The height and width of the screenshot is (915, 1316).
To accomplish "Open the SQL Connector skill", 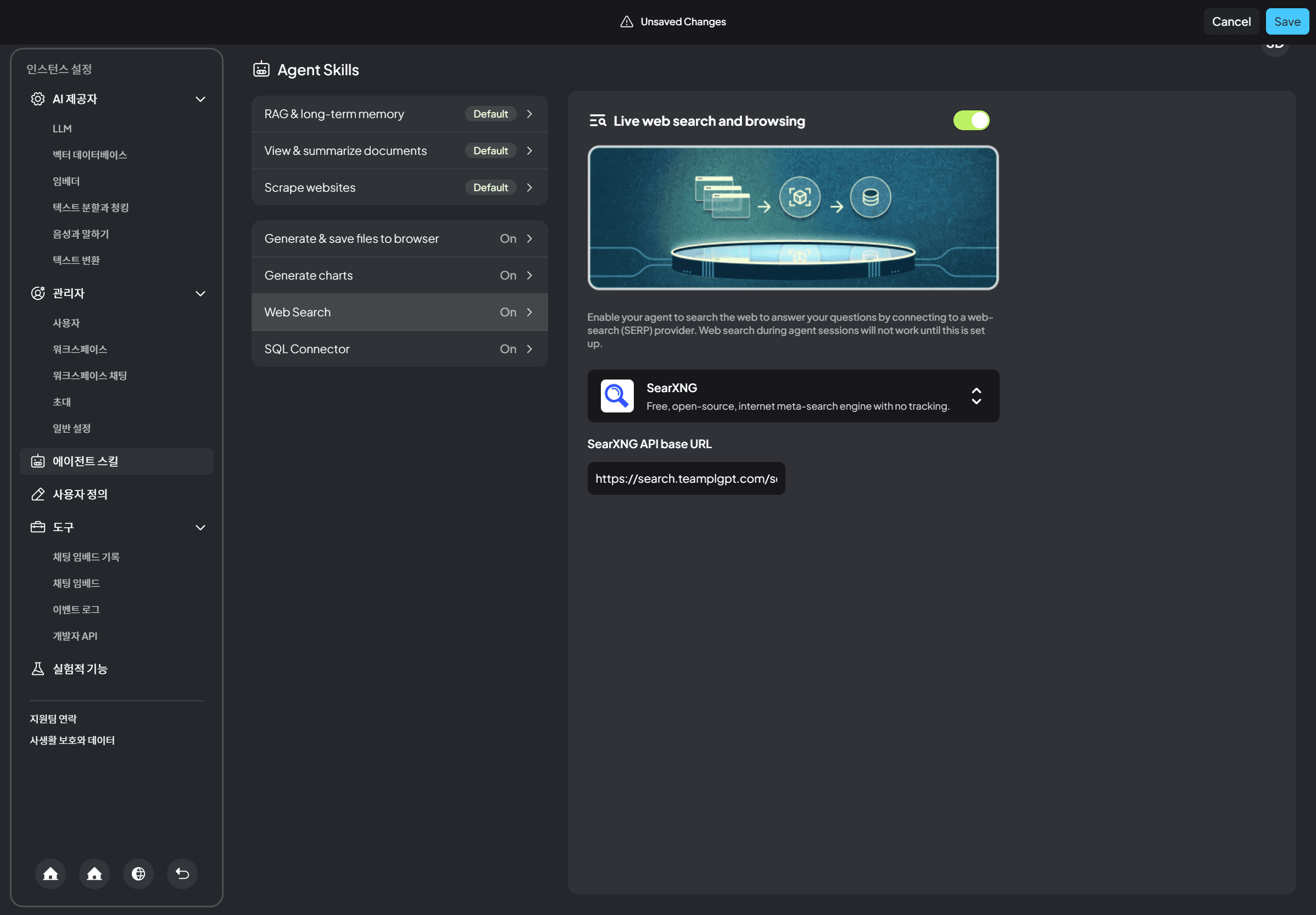I will point(399,349).
